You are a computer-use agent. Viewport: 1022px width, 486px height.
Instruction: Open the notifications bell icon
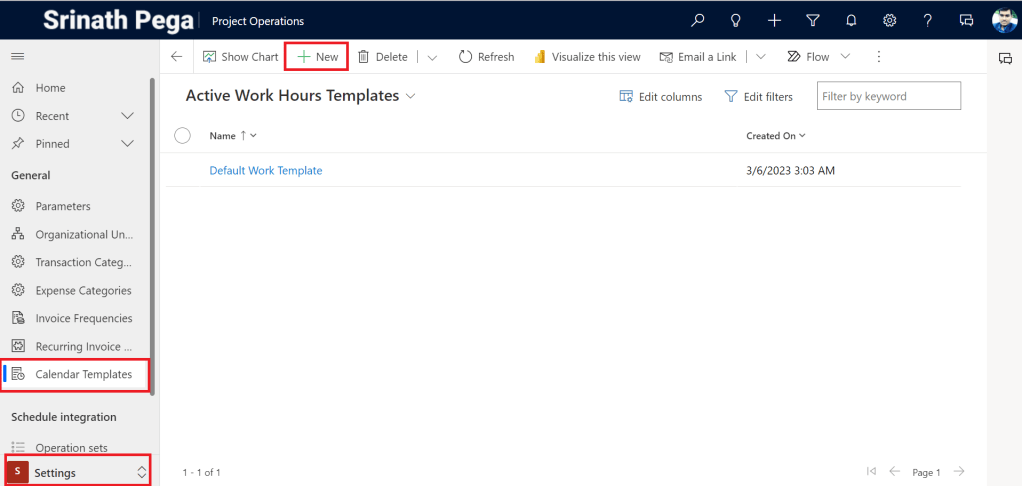tap(851, 20)
